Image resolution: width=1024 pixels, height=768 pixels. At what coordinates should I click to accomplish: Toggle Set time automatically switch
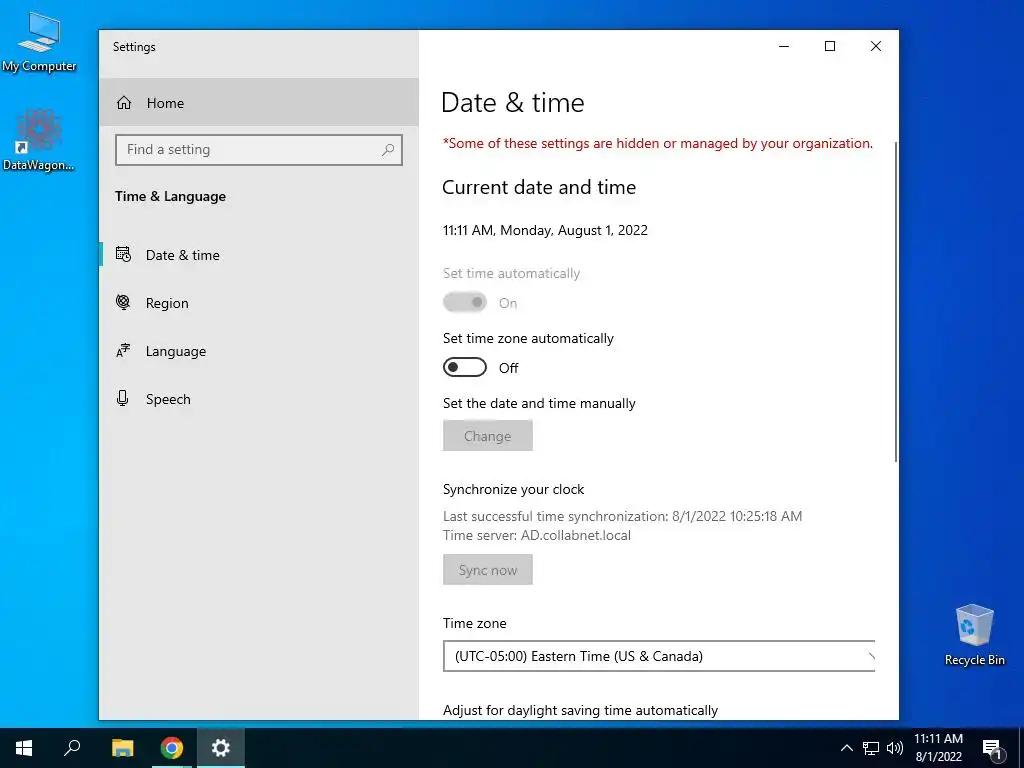point(464,302)
